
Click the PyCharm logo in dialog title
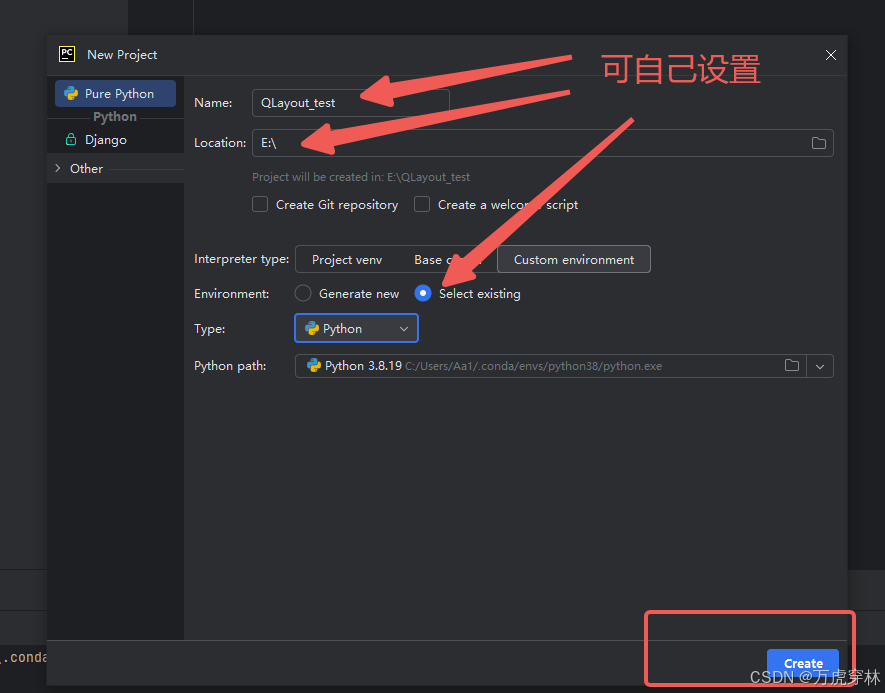tap(66, 54)
